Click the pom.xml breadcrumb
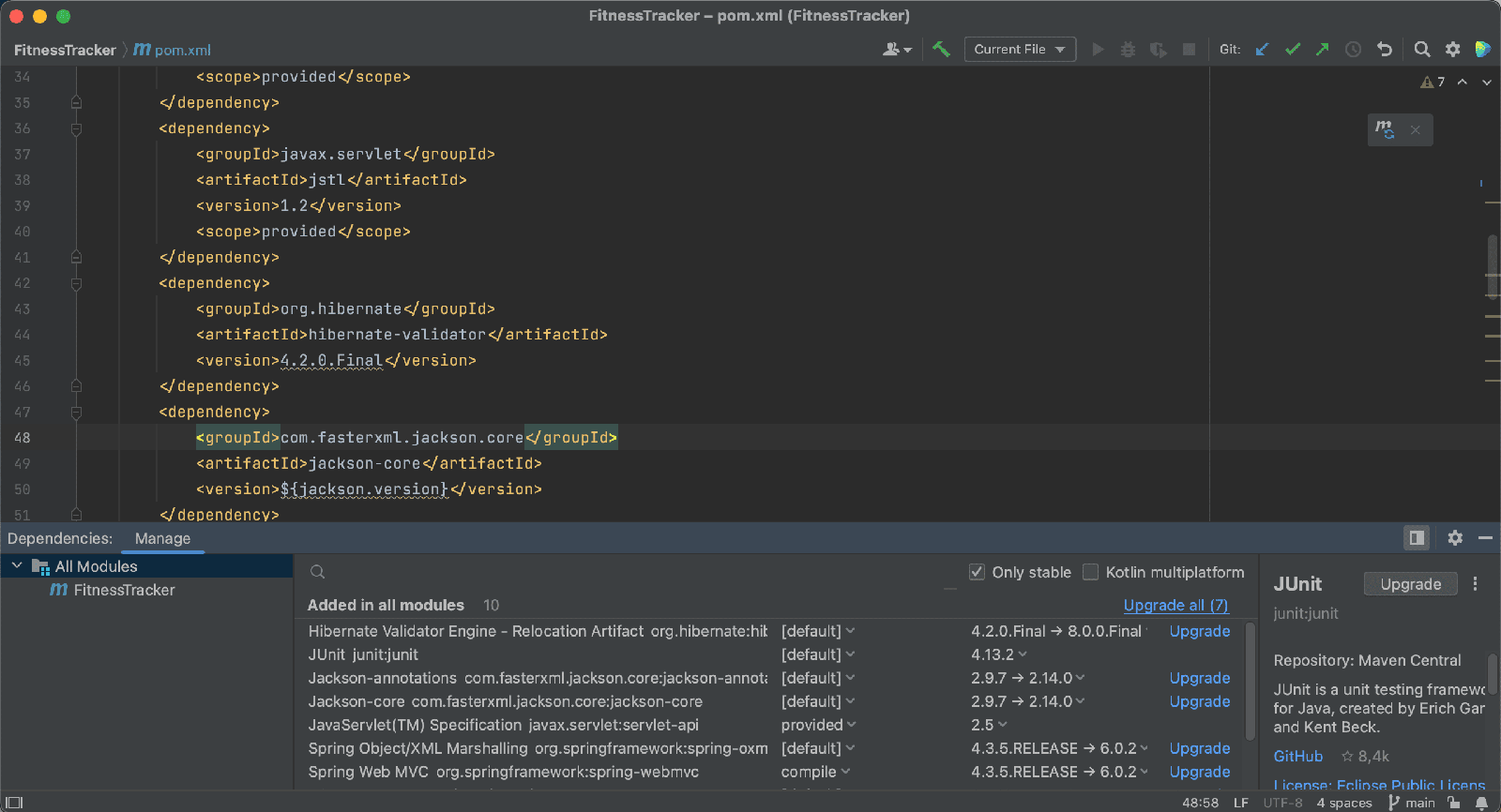Image resolution: width=1501 pixels, height=812 pixels. (x=173, y=50)
